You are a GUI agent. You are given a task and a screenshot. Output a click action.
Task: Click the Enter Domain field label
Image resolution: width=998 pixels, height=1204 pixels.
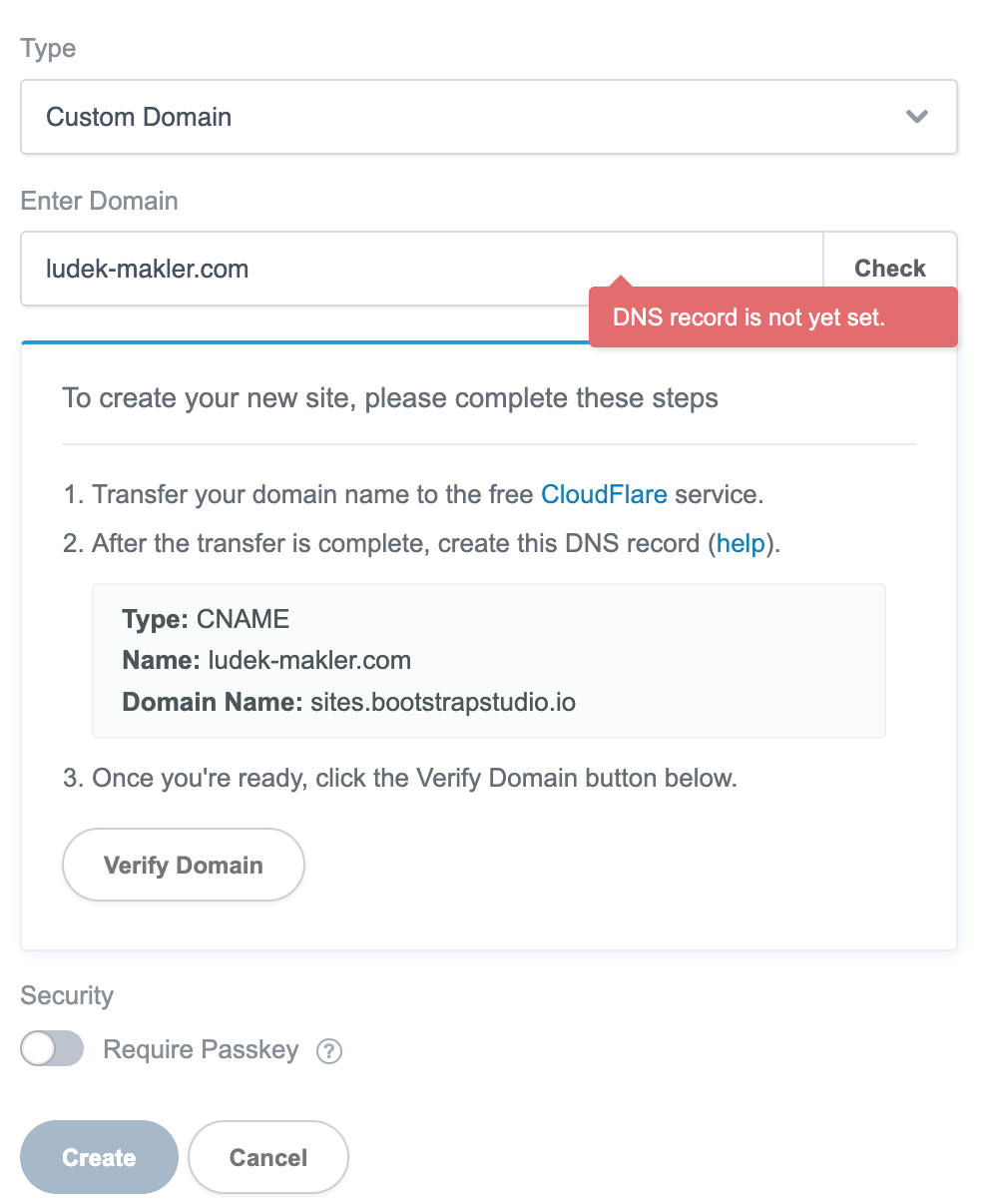pos(100,201)
